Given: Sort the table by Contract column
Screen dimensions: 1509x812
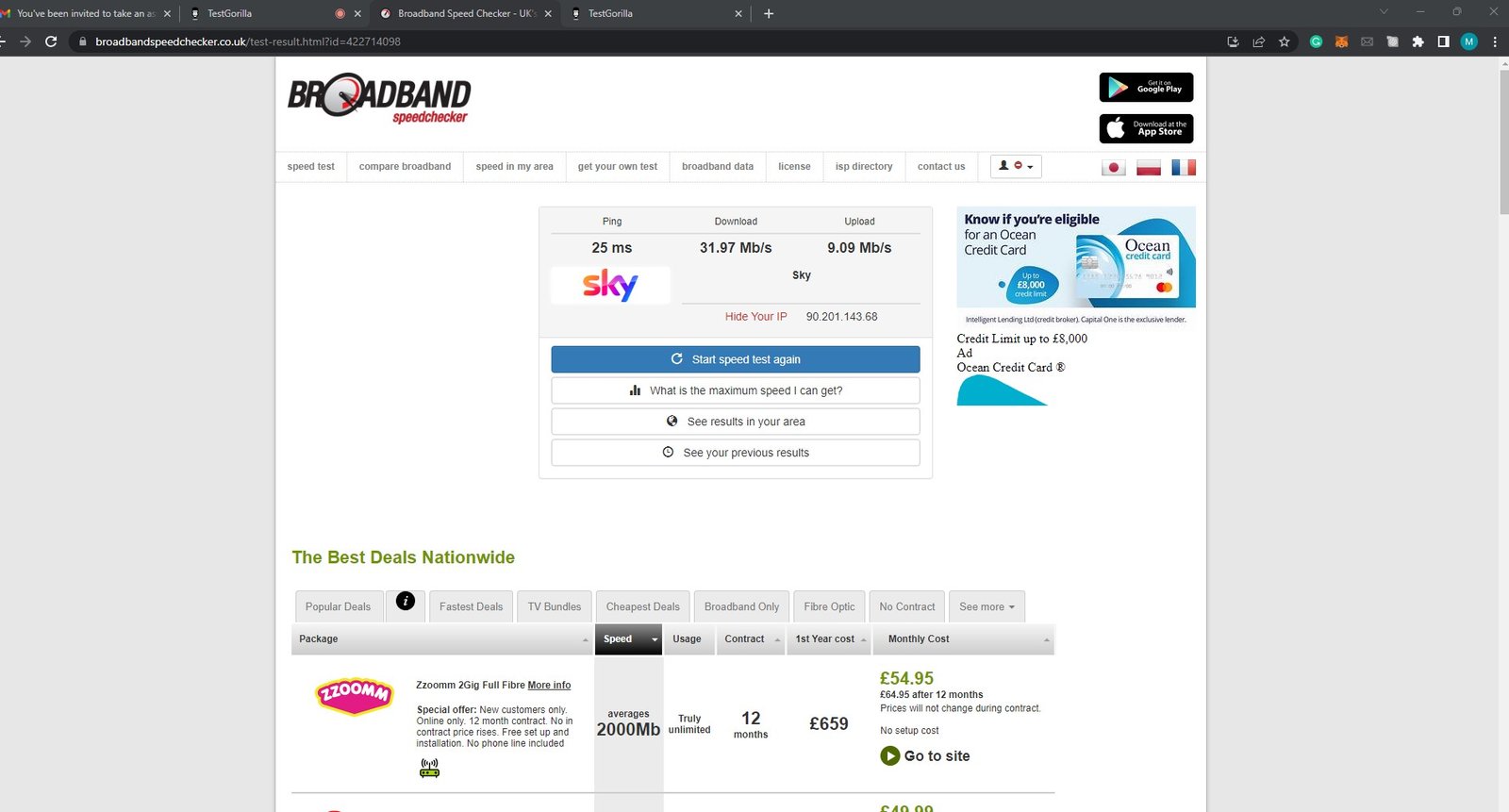Looking at the screenshot, I should (751, 639).
